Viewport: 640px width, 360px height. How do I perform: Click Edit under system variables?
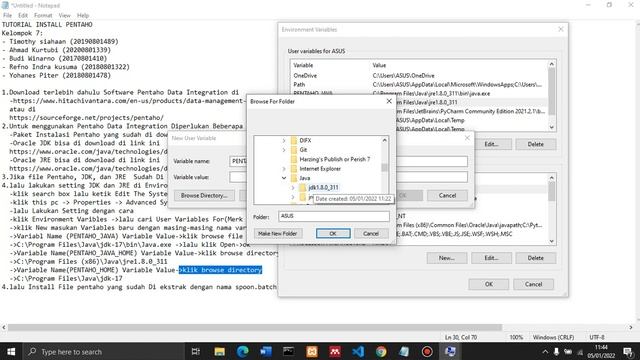(x=491, y=258)
